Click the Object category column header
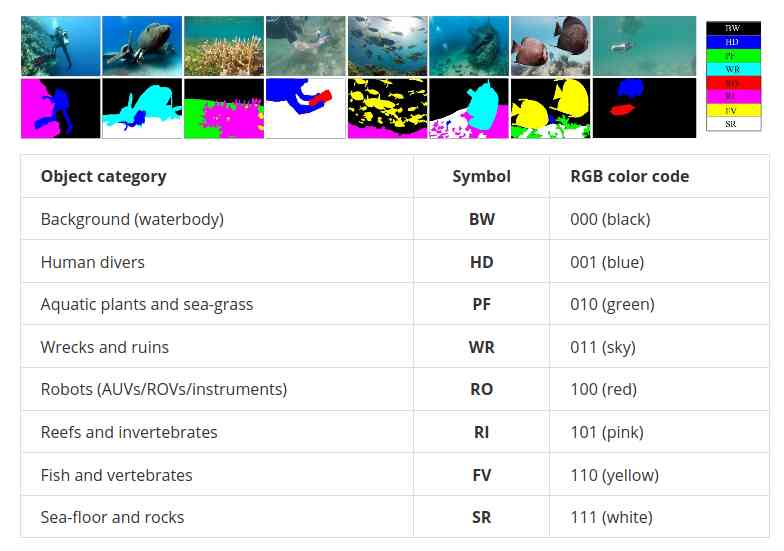784x551 pixels. point(104,176)
